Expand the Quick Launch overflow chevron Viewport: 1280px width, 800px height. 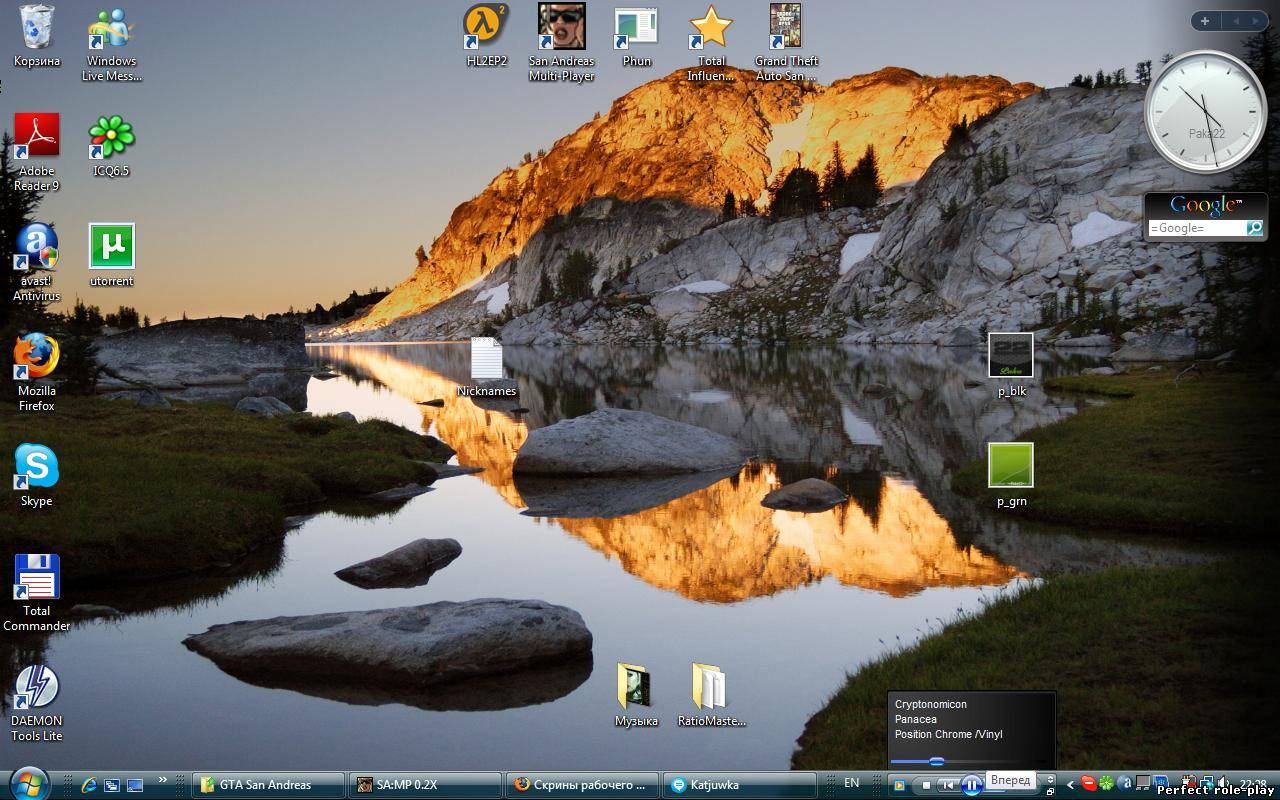pyautogui.click(x=162, y=780)
